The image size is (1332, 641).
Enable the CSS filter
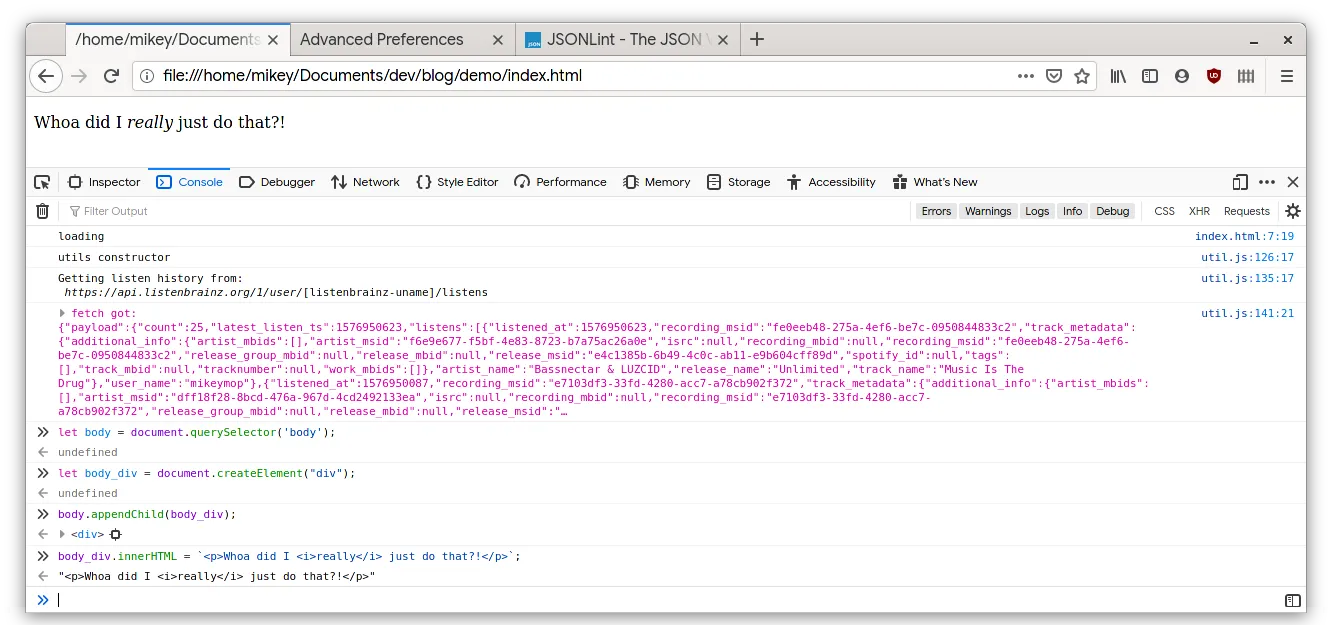(x=1164, y=211)
